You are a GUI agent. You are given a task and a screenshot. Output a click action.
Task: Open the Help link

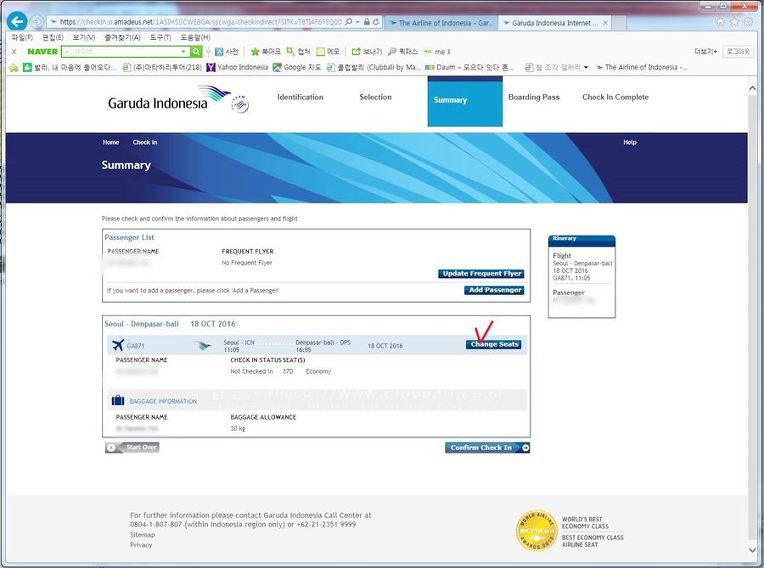[x=630, y=142]
